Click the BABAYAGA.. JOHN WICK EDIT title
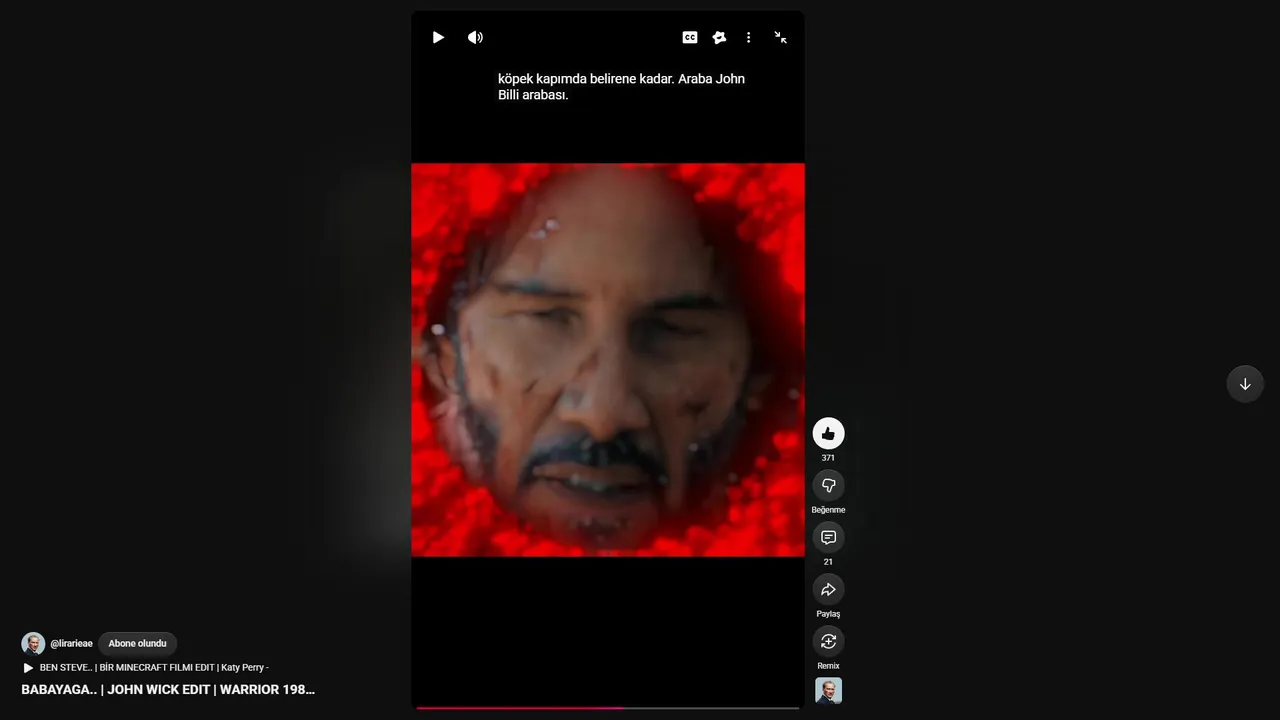Viewport: 1280px width, 720px height. [x=168, y=690]
